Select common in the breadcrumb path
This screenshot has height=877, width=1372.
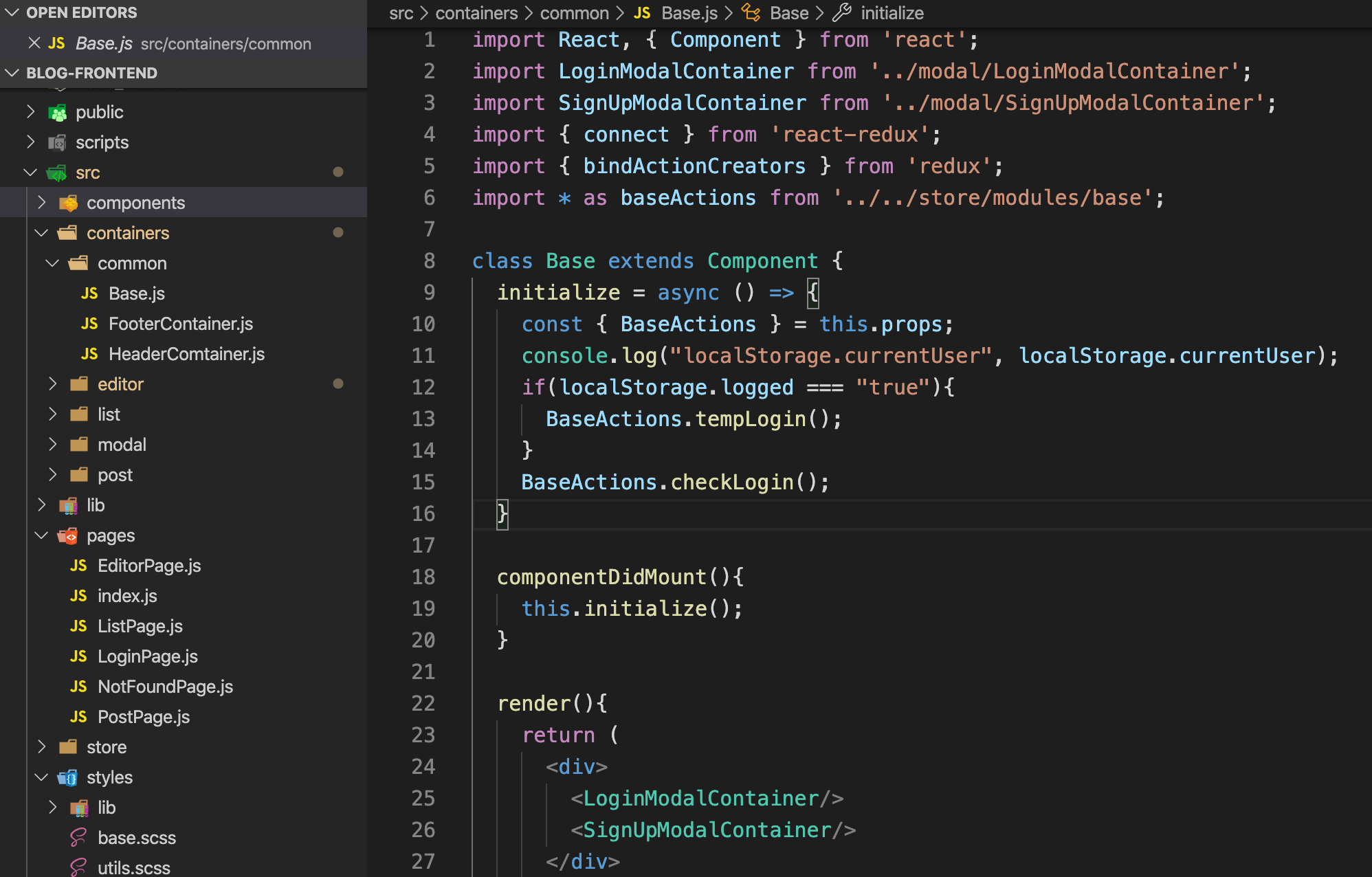574,13
